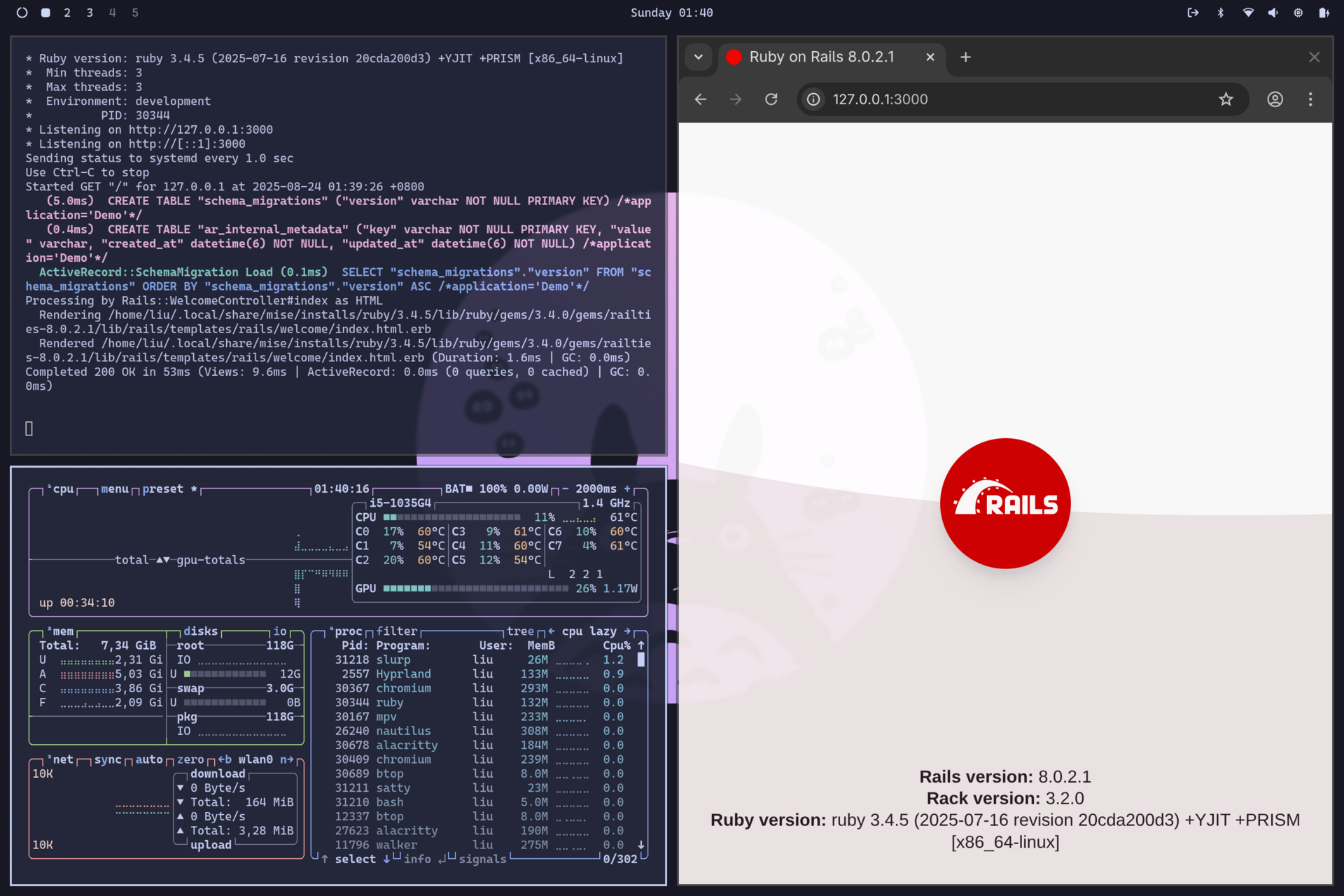Image resolution: width=1344 pixels, height=896 pixels.
Task: Open the Bluetooth tray icon
Action: click(x=1221, y=13)
